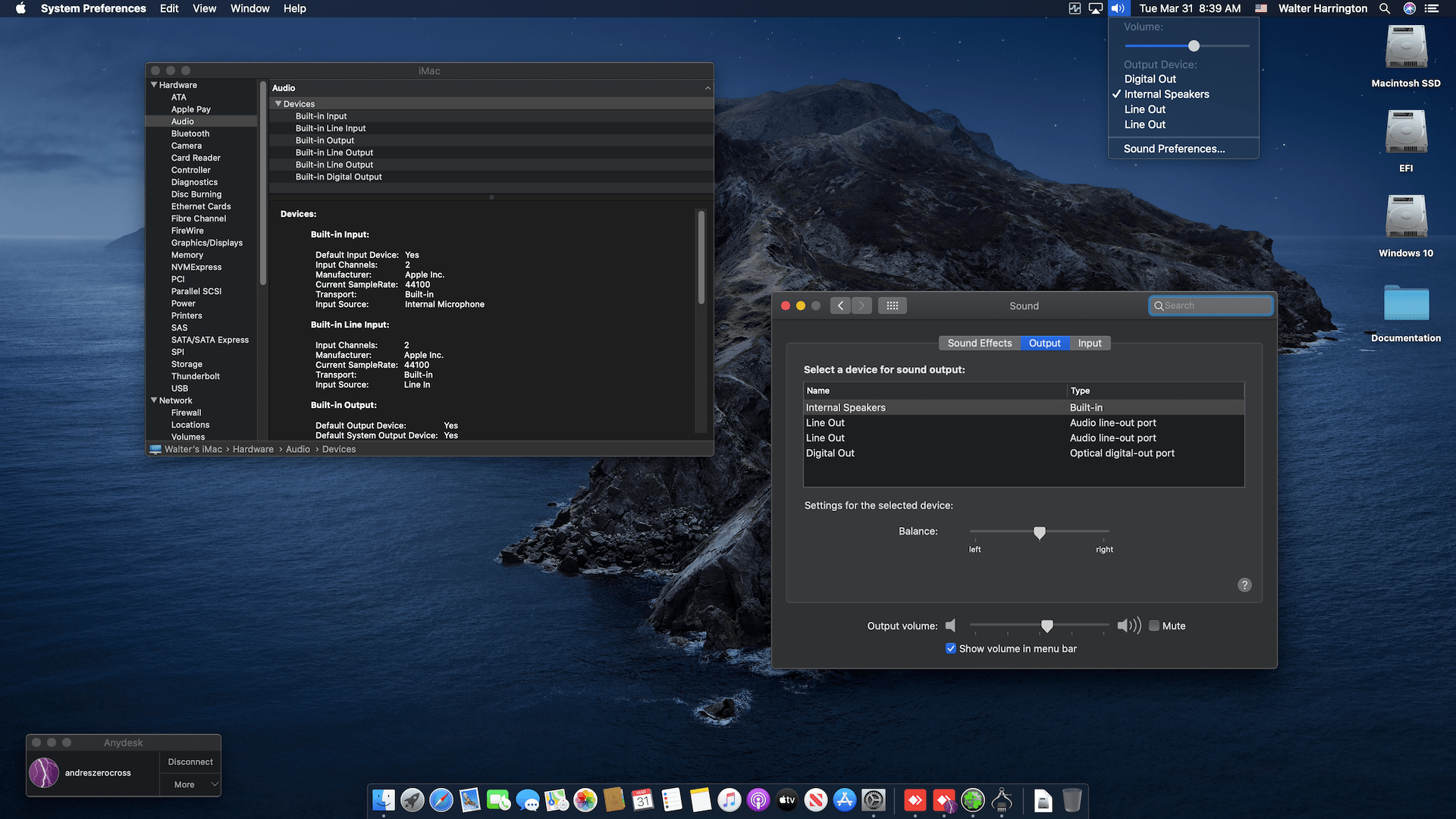This screenshot has height=819, width=1456.
Task: Click the show all preferences grid icon
Action: coord(892,306)
